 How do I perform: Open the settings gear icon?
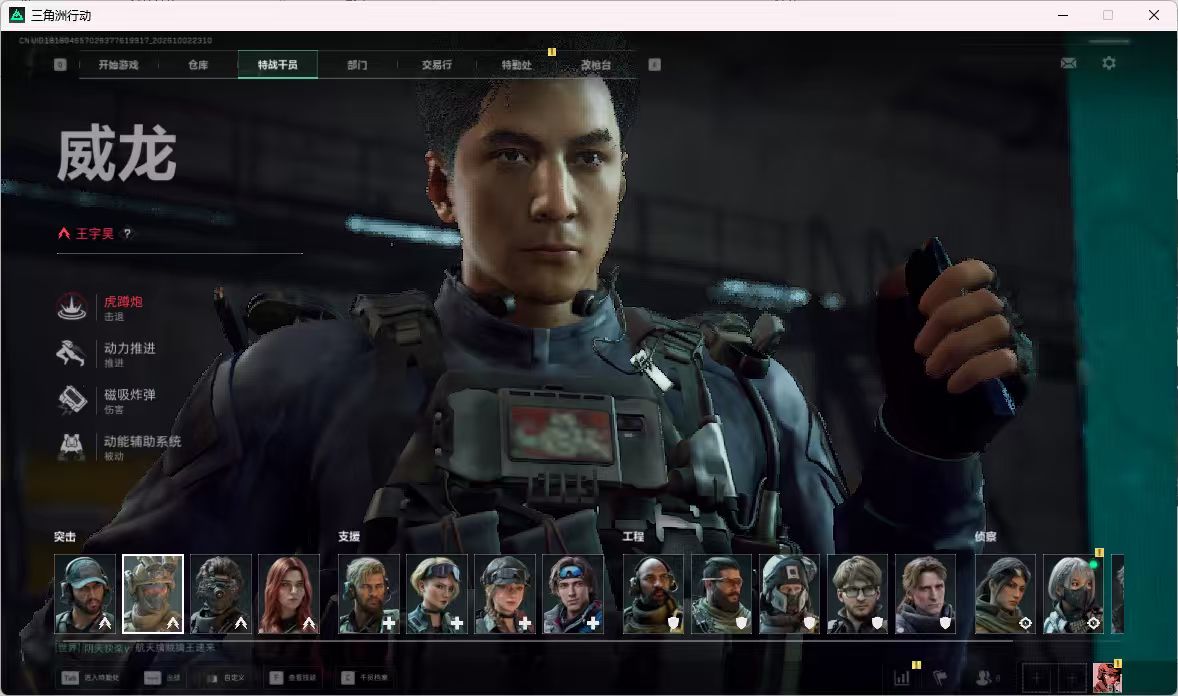1109,63
